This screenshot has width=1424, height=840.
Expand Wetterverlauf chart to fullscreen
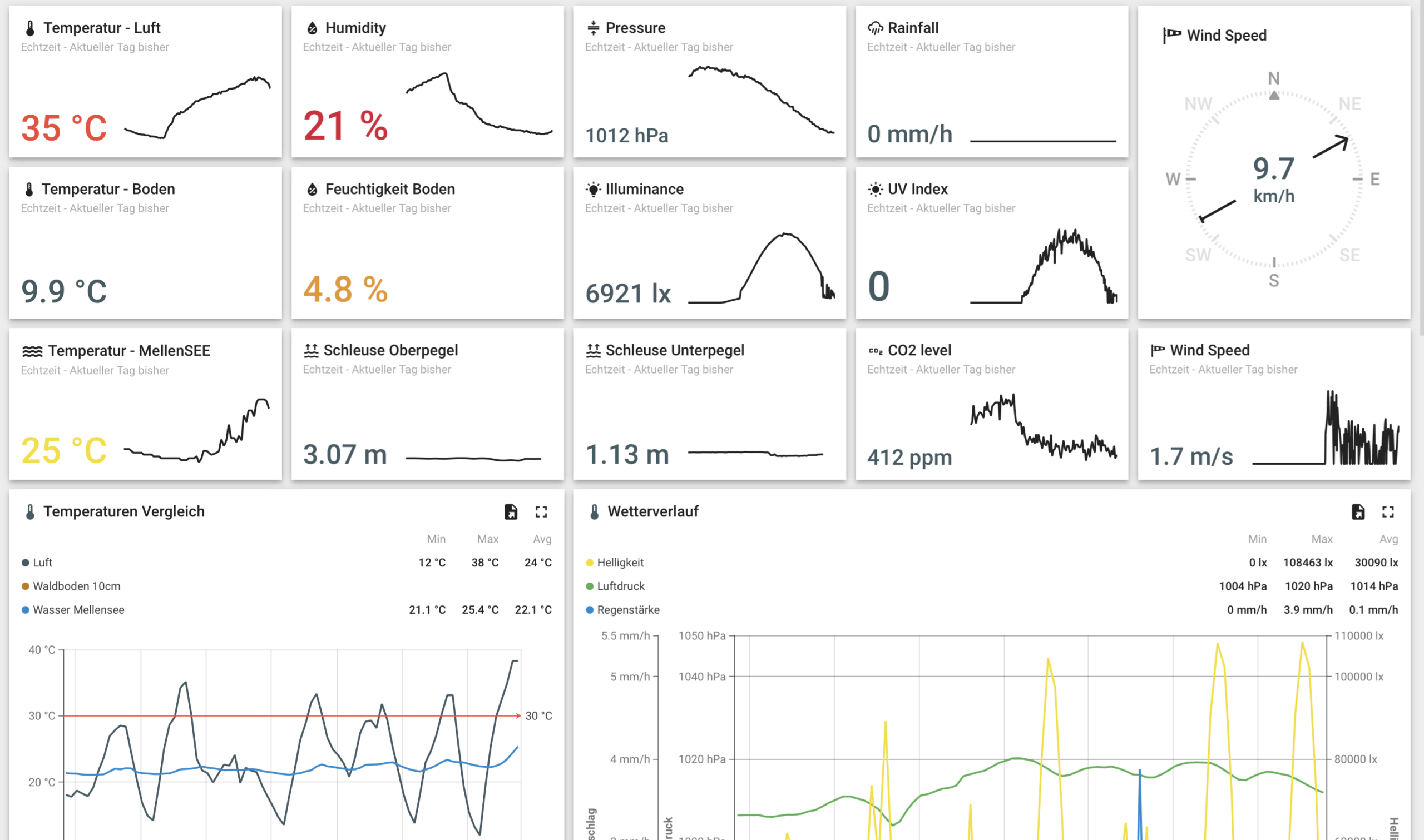[1387, 511]
